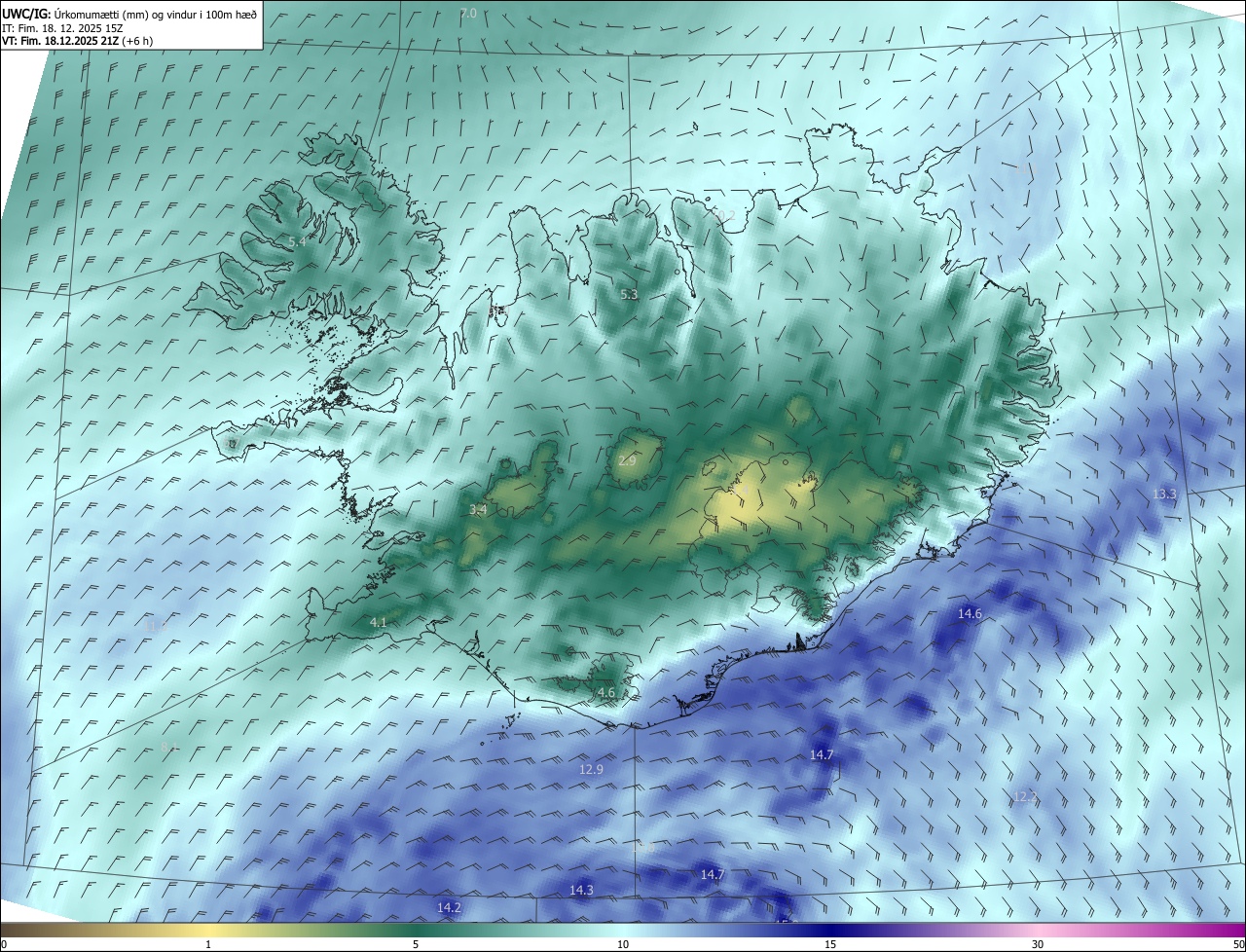Click the 3.4 value label on the map

click(478, 509)
